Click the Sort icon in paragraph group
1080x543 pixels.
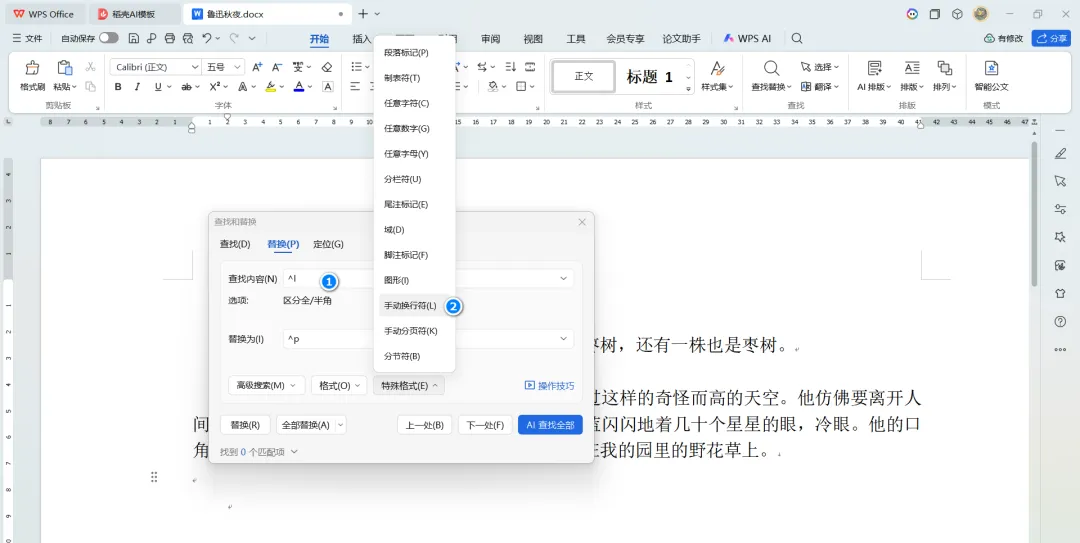tap(510, 67)
